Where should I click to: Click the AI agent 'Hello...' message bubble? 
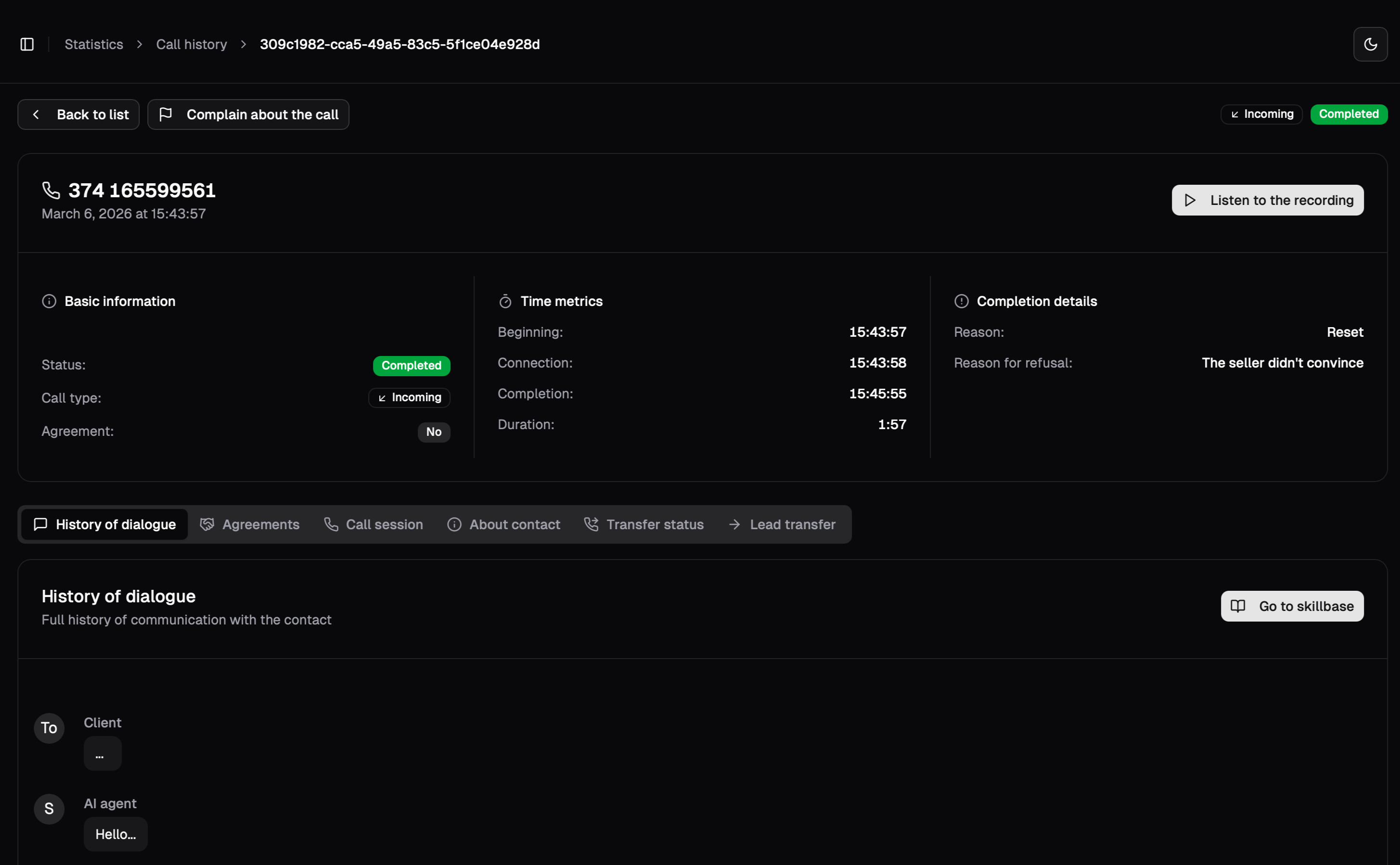(116, 834)
